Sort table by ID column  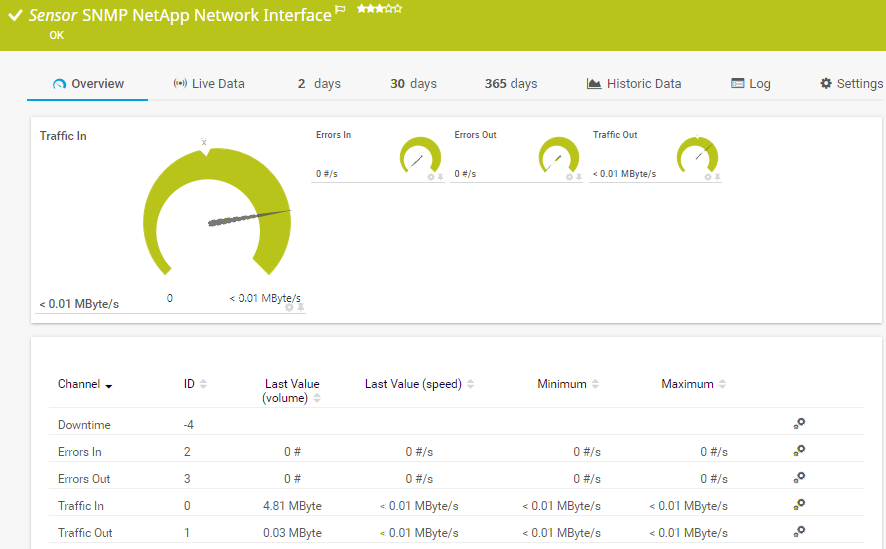(195, 384)
